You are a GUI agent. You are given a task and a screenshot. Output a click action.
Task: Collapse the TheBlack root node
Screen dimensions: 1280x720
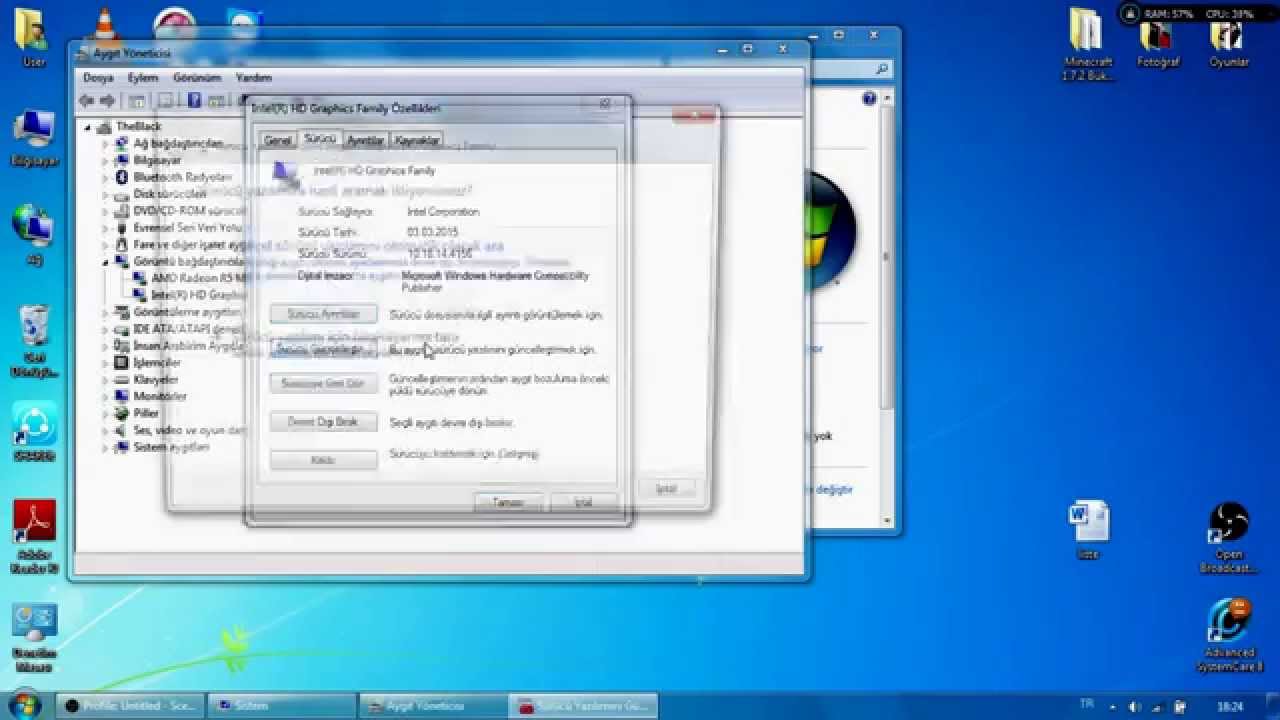coord(88,127)
